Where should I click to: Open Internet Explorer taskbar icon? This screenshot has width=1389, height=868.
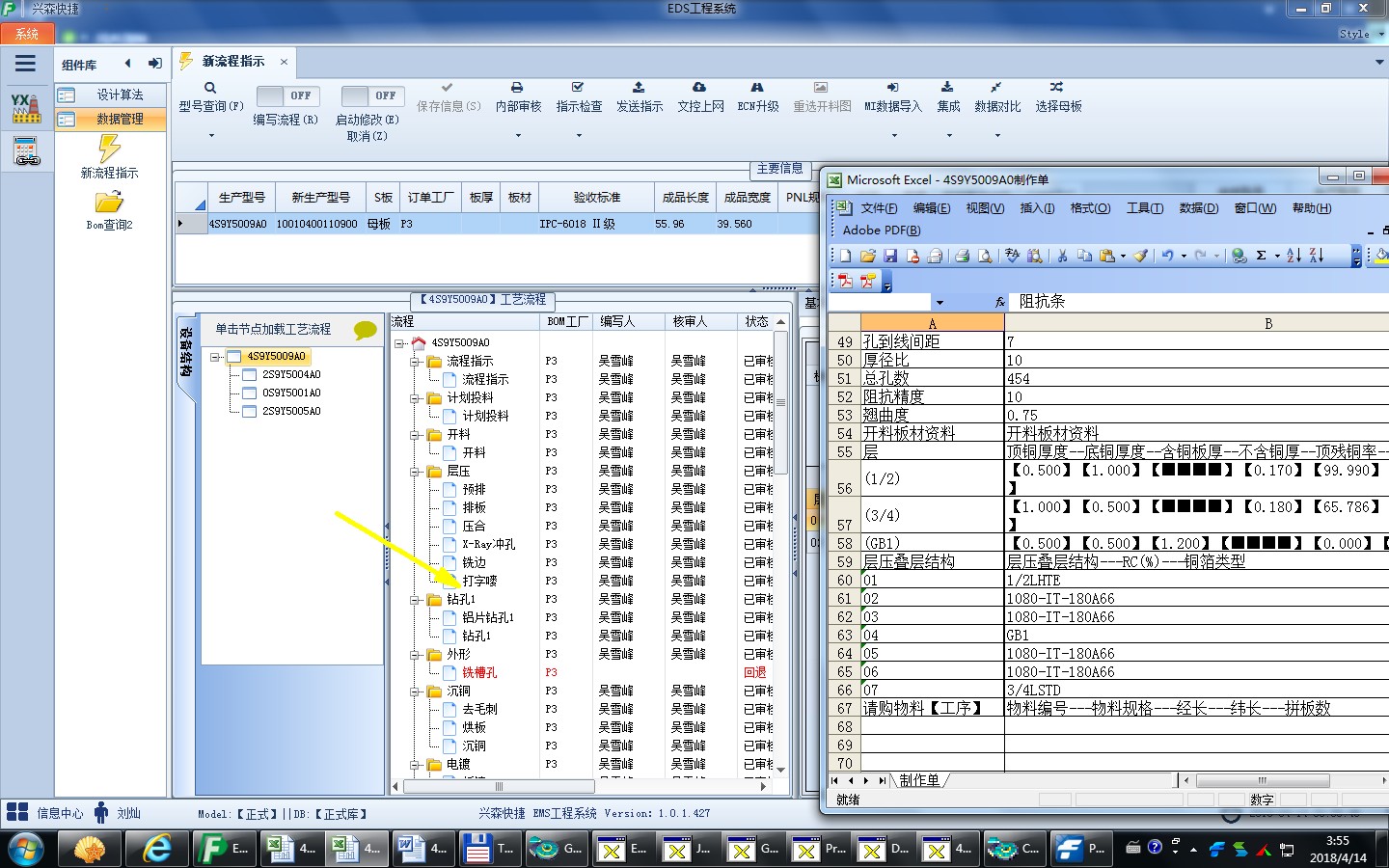(156, 849)
